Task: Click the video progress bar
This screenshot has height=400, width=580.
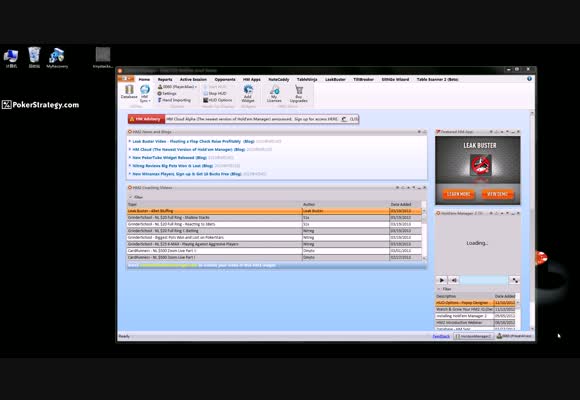Action: click(484, 280)
